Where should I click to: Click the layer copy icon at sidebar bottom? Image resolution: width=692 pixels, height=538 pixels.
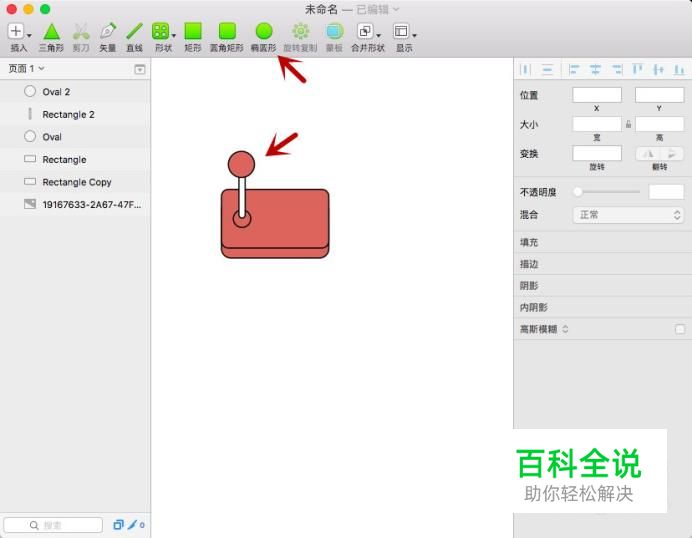pos(118,525)
